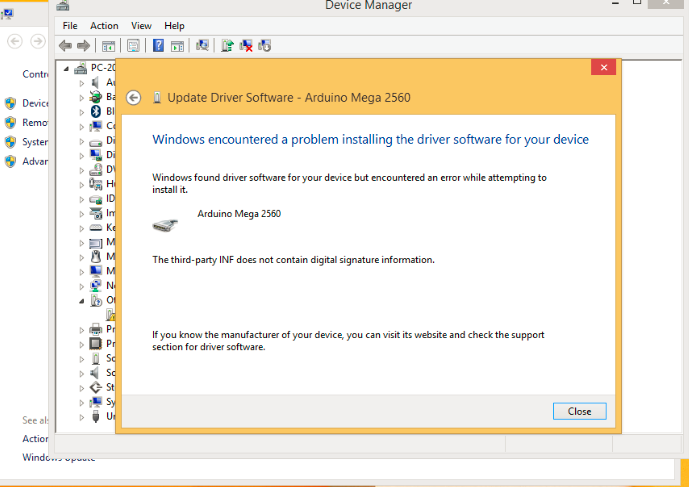
Task: Select the Bluetooth category icon in tree
Action: coord(95,111)
